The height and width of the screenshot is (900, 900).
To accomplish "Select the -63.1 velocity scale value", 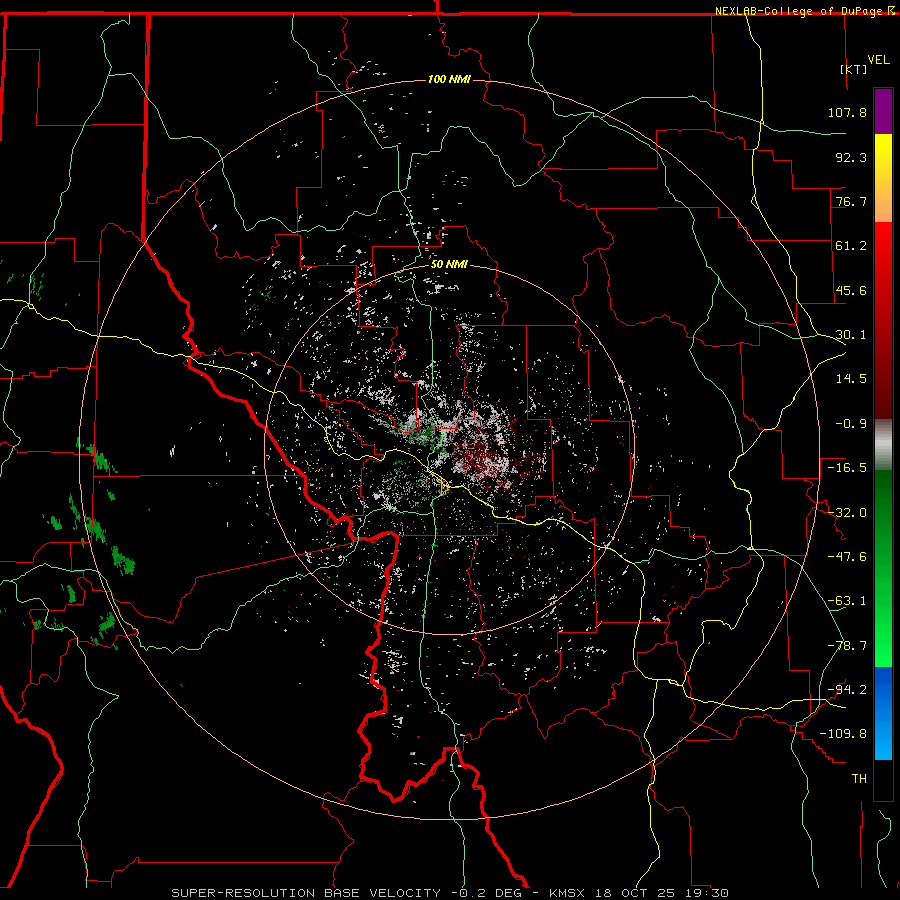I will (847, 601).
